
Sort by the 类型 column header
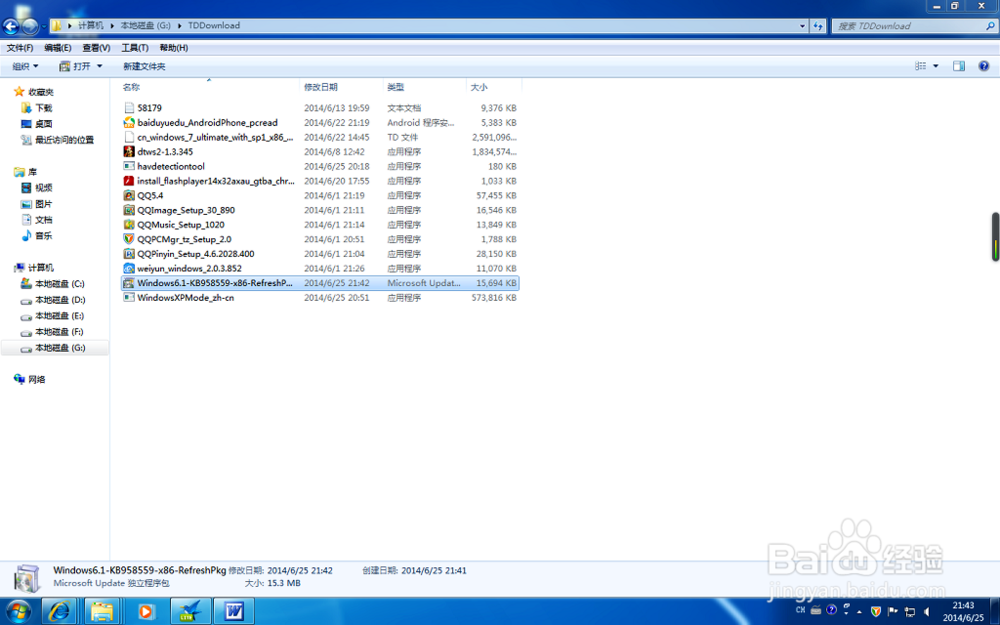click(x=425, y=87)
